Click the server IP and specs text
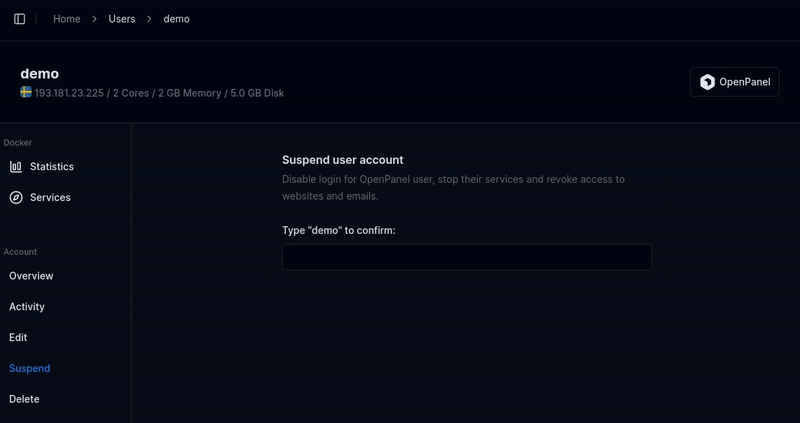 159,93
